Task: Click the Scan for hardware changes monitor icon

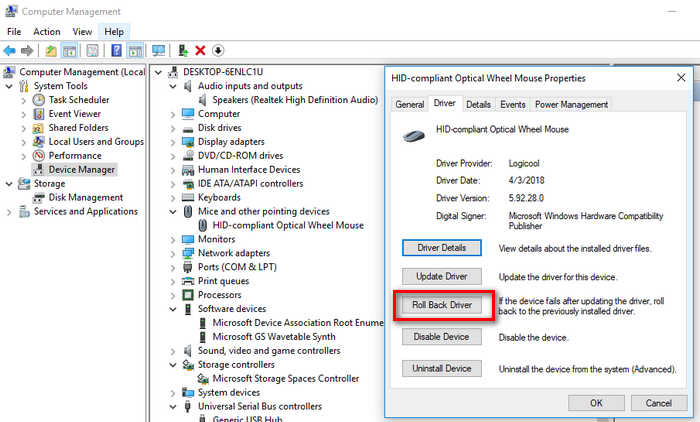Action: (x=158, y=50)
